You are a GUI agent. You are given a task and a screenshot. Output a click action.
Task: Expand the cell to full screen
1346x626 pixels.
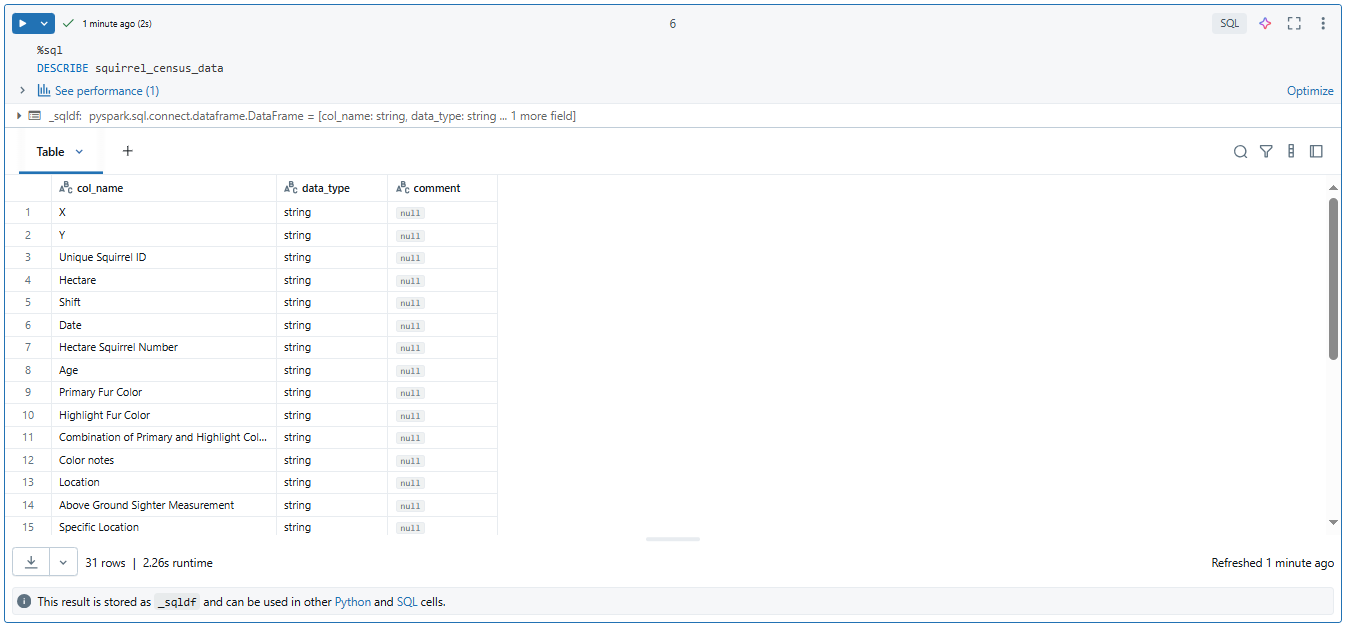1293,23
